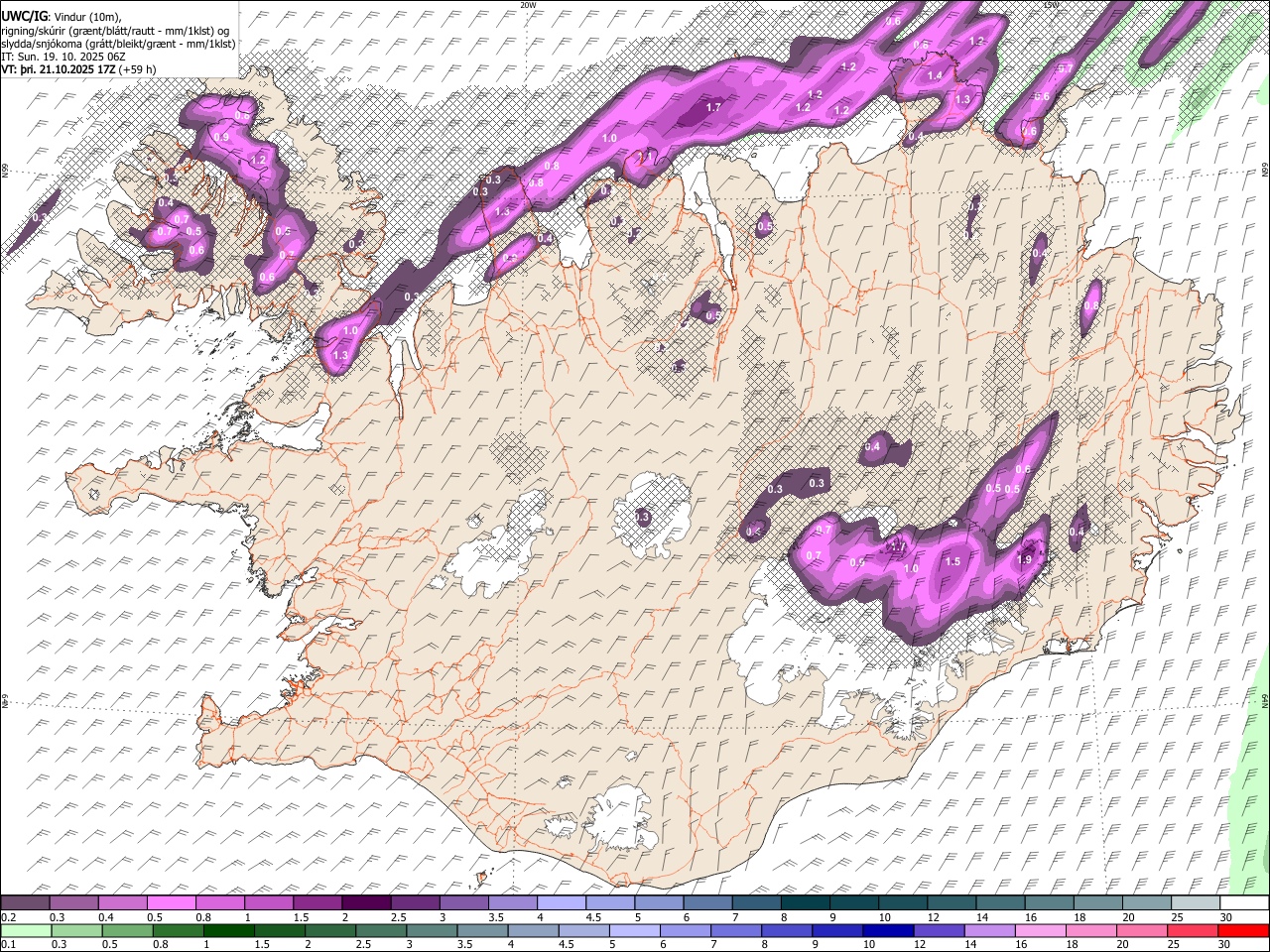Pick pale green 0.1 swatch in lower legend row
This screenshot has height=952, width=1270.
[x=25, y=931]
